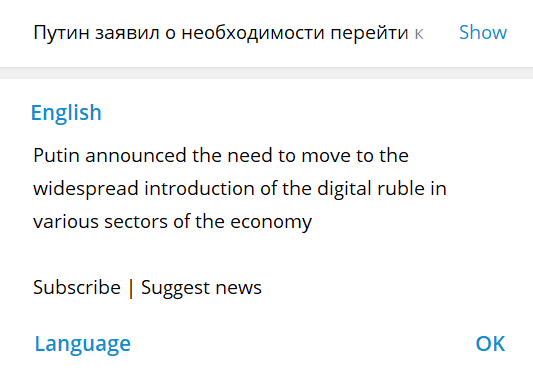
Task: Show the full original Russian text
Action: pos(483,33)
